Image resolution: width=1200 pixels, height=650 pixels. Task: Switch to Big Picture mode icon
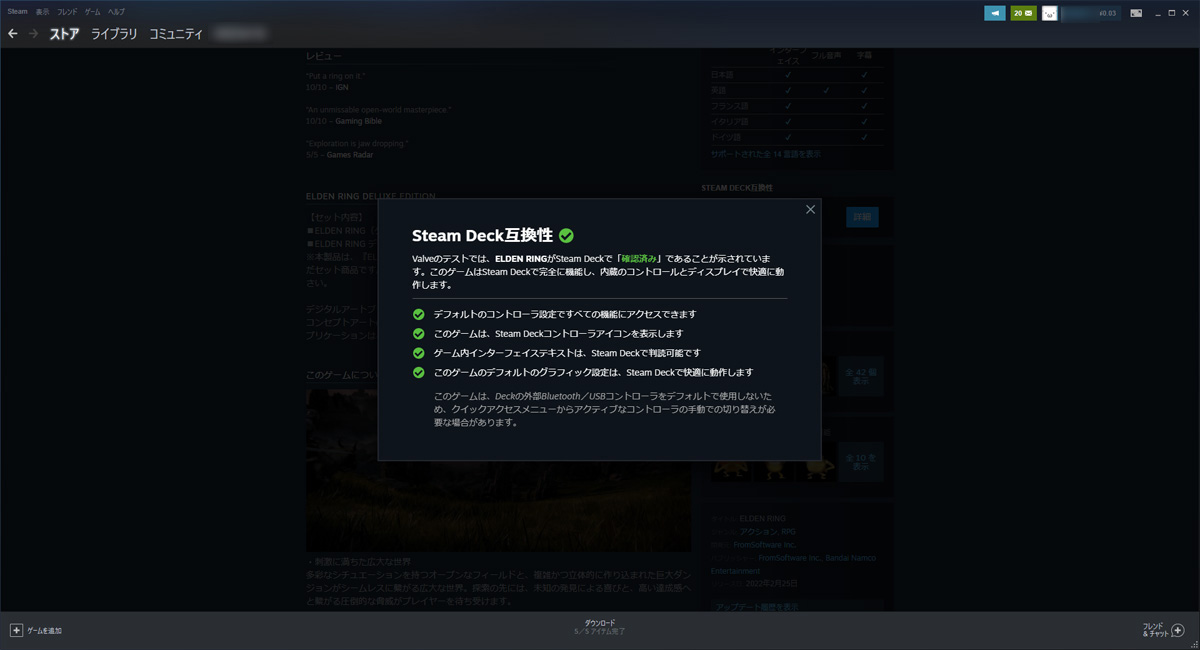tap(1135, 13)
